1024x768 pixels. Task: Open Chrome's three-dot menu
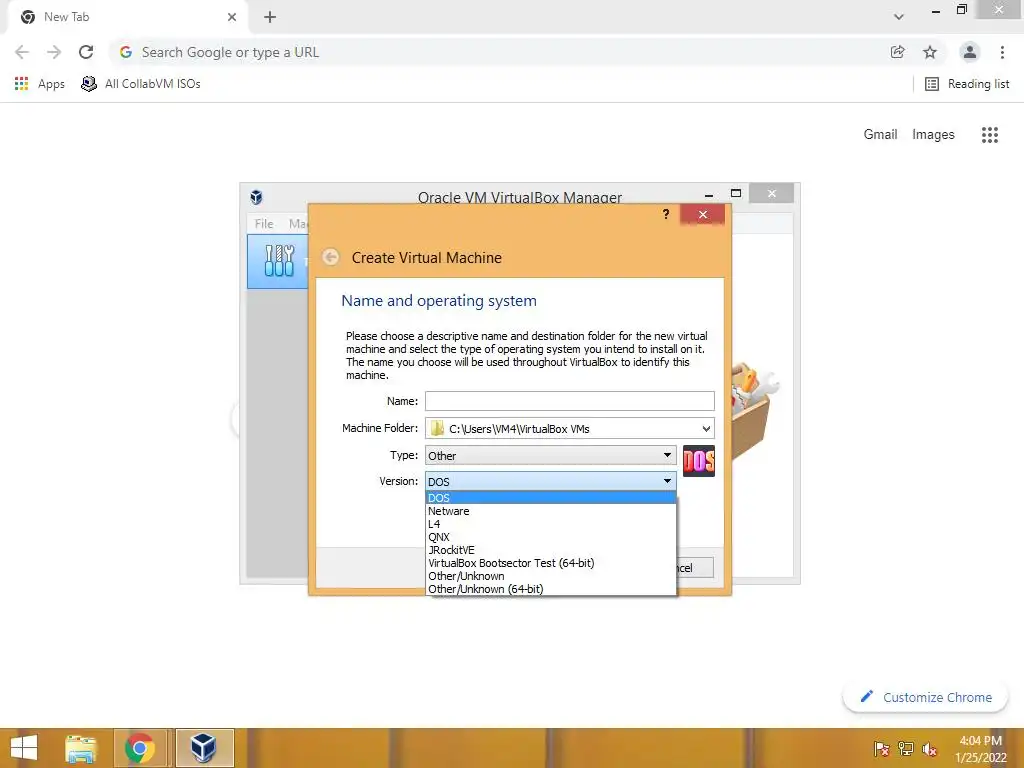[1002, 52]
